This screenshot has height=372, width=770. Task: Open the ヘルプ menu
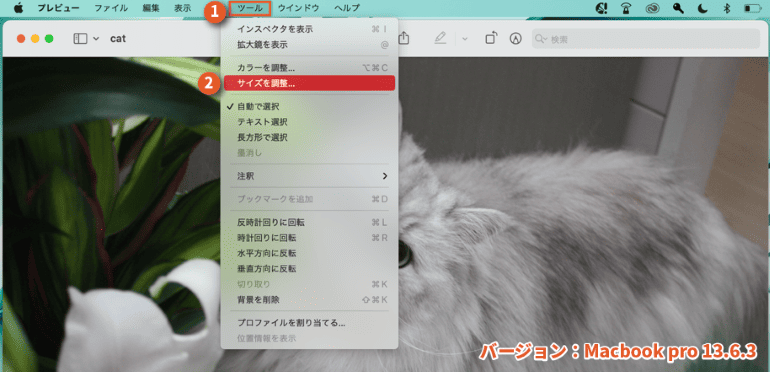pyautogui.click(x=347, y=8)
